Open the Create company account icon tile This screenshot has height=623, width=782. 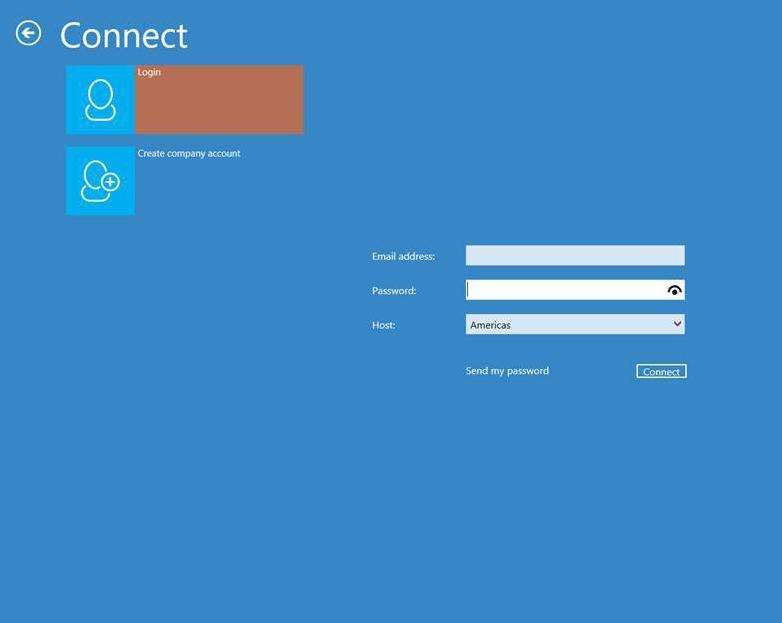[x=100, y=181]
